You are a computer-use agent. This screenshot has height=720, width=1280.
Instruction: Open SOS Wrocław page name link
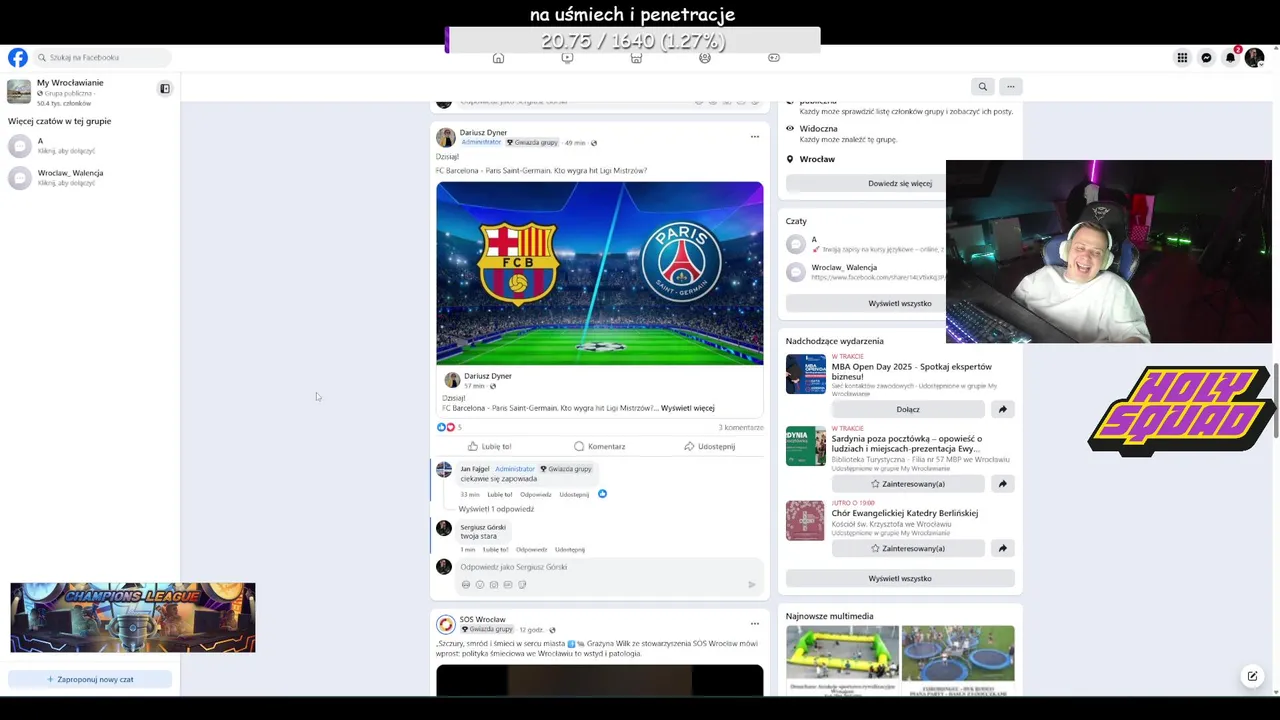(x=482, y=619)
